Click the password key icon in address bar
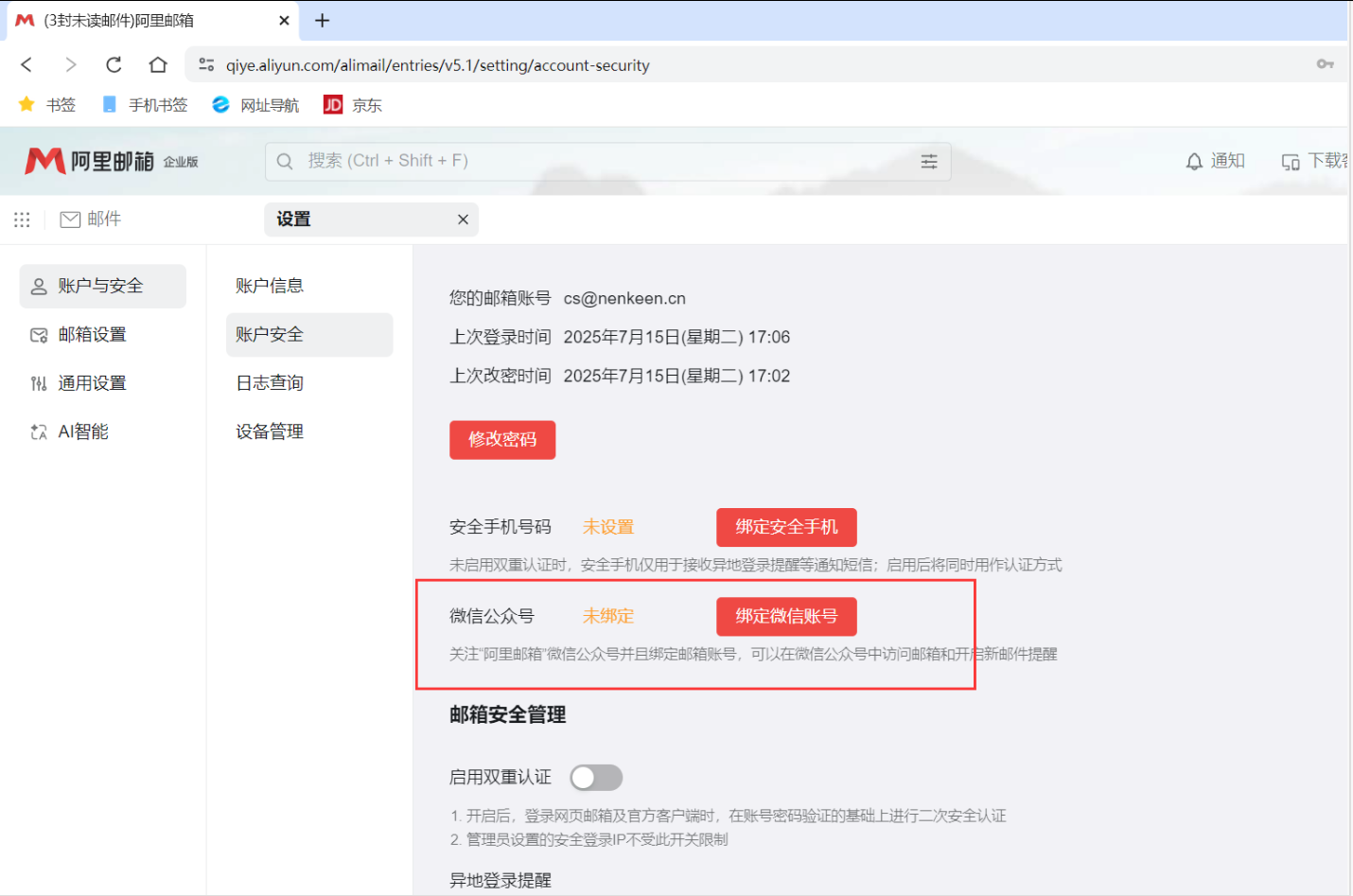Screen dimensions: 1353x896 point(1325,64)
